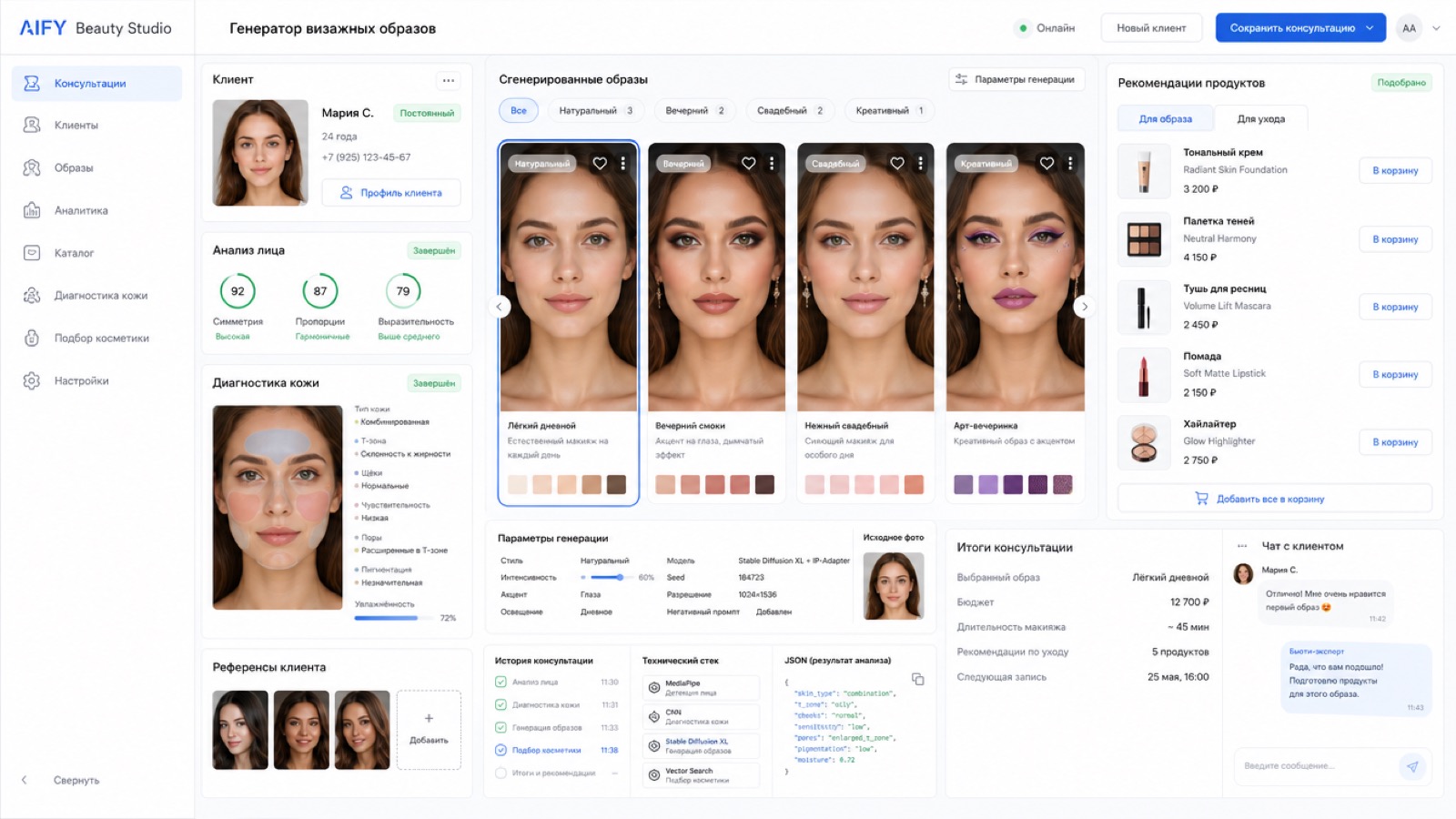Open the chat three-dot menu

coord(1242,546)
